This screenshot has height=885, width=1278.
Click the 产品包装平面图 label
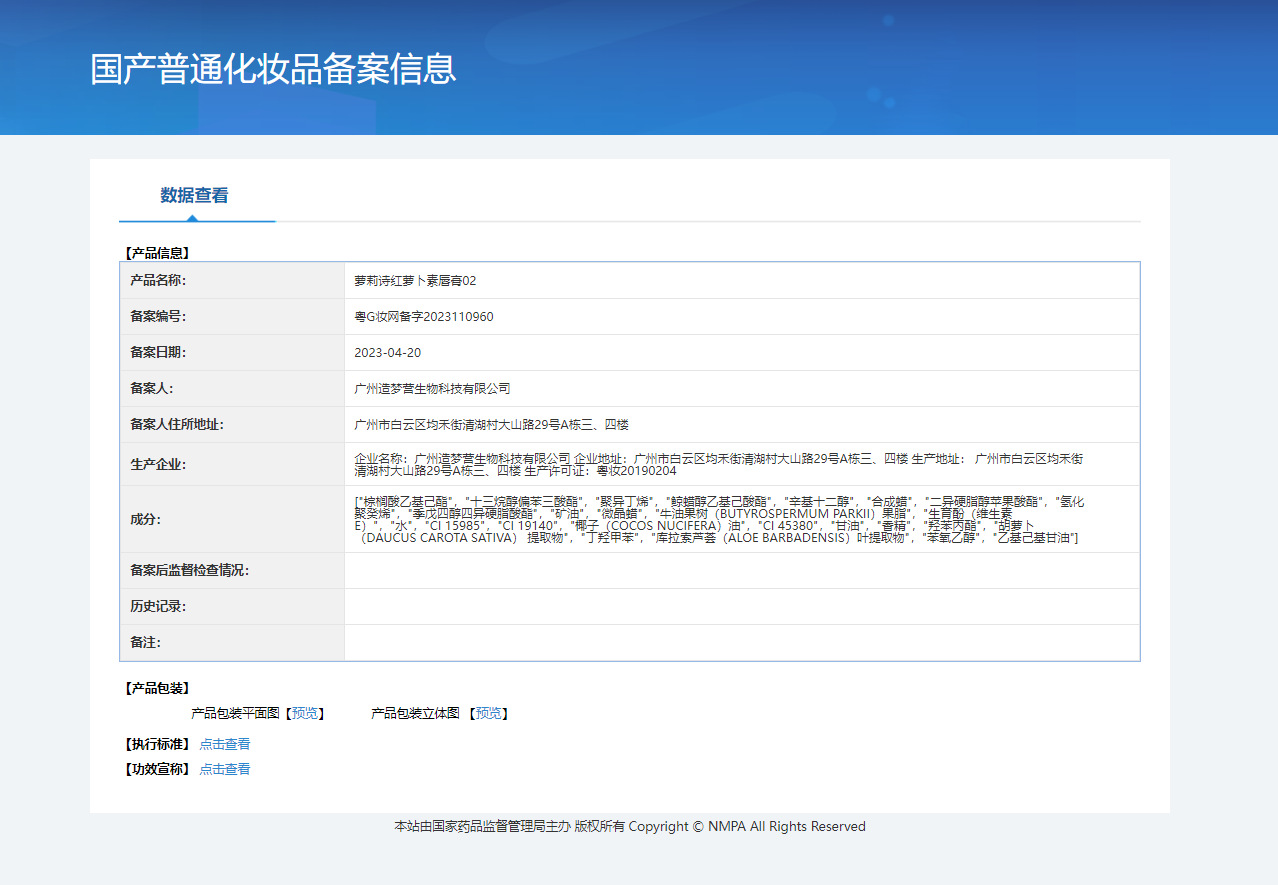237,713
